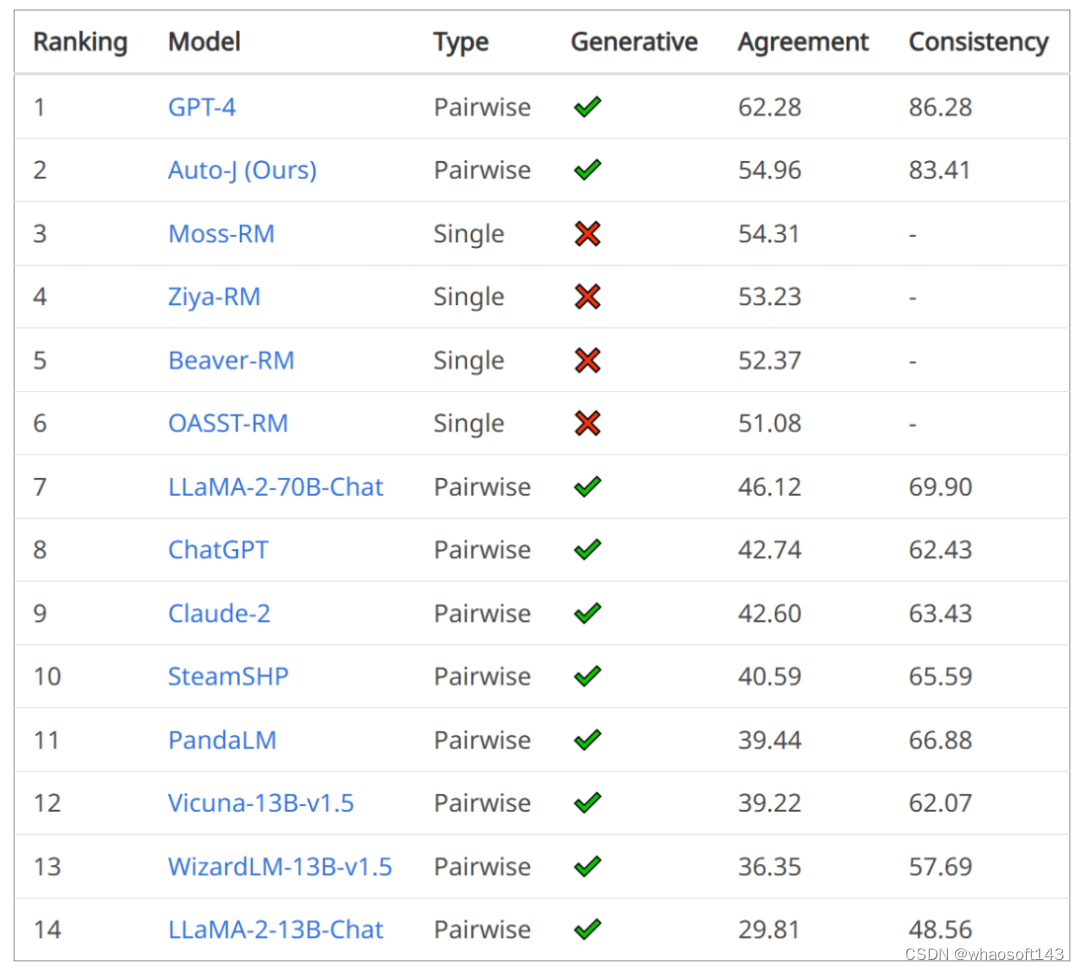Click the Agreement column header
The width and height of the screenshot is (1079, 970).
coord(803,43)
